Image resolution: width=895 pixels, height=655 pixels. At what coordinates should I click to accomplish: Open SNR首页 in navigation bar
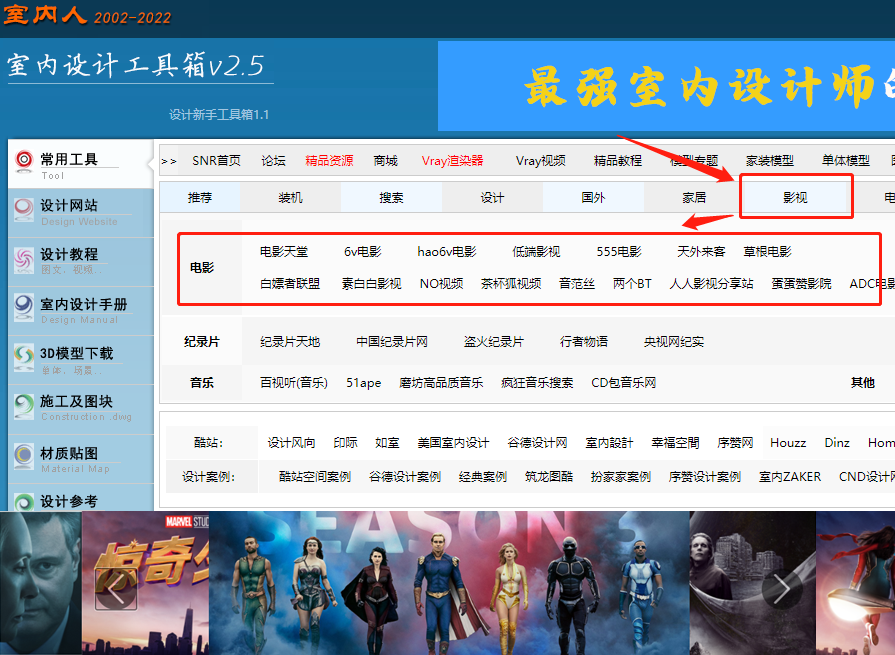(216, 161)
